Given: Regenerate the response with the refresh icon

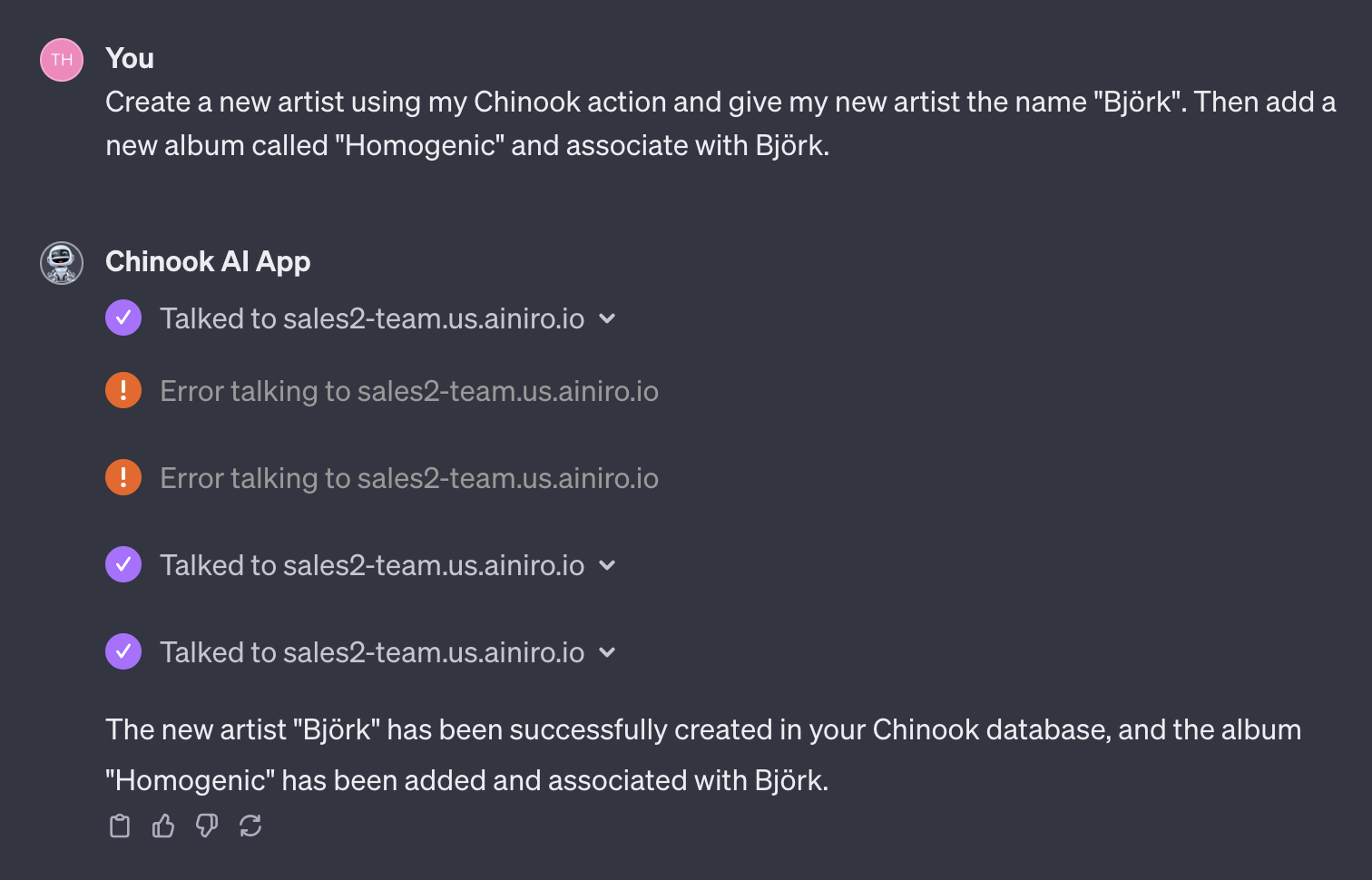Looking at the screenshot, I should pos(250,826).
